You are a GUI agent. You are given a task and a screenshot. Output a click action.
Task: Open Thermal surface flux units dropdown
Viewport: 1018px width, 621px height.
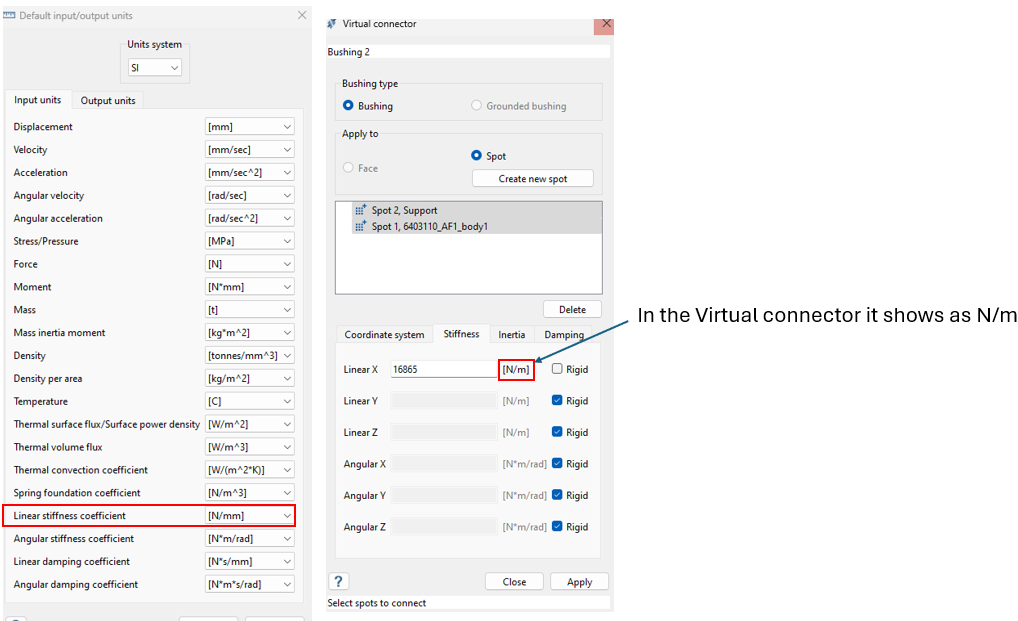point(250,424)
